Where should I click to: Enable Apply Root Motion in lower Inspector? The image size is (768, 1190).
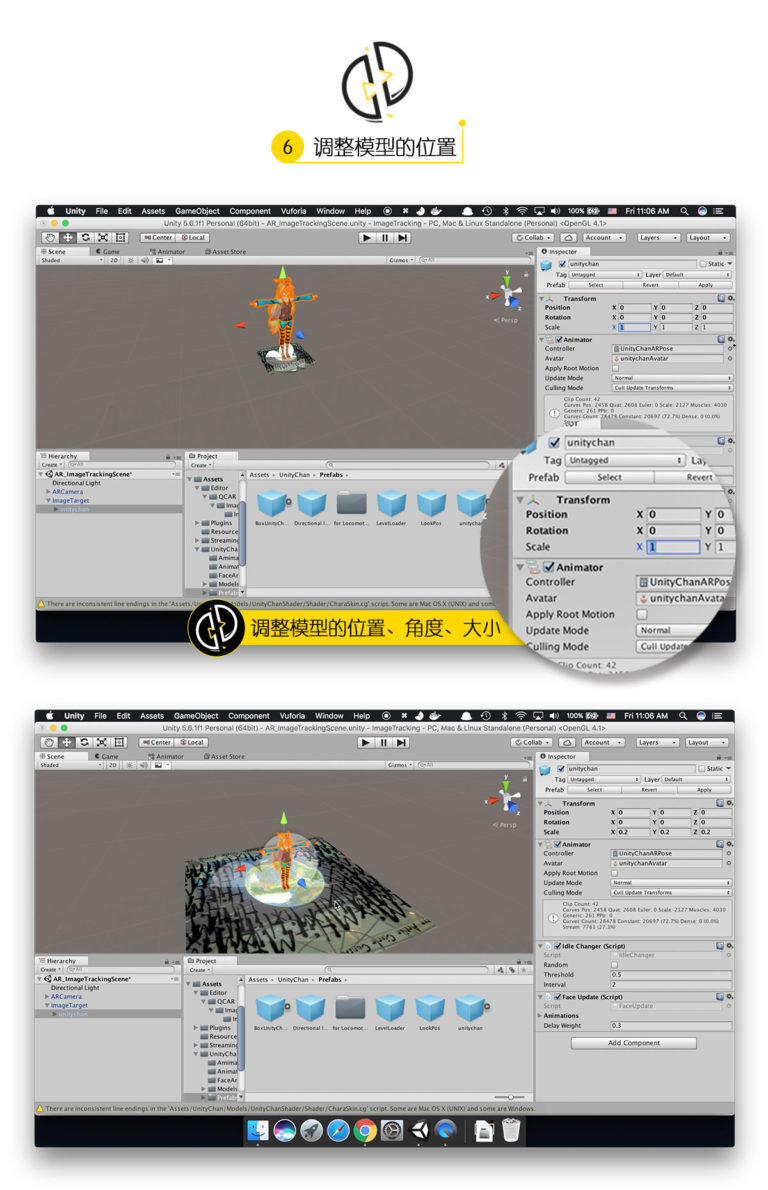pyautogui.click(x=614, y=873)
